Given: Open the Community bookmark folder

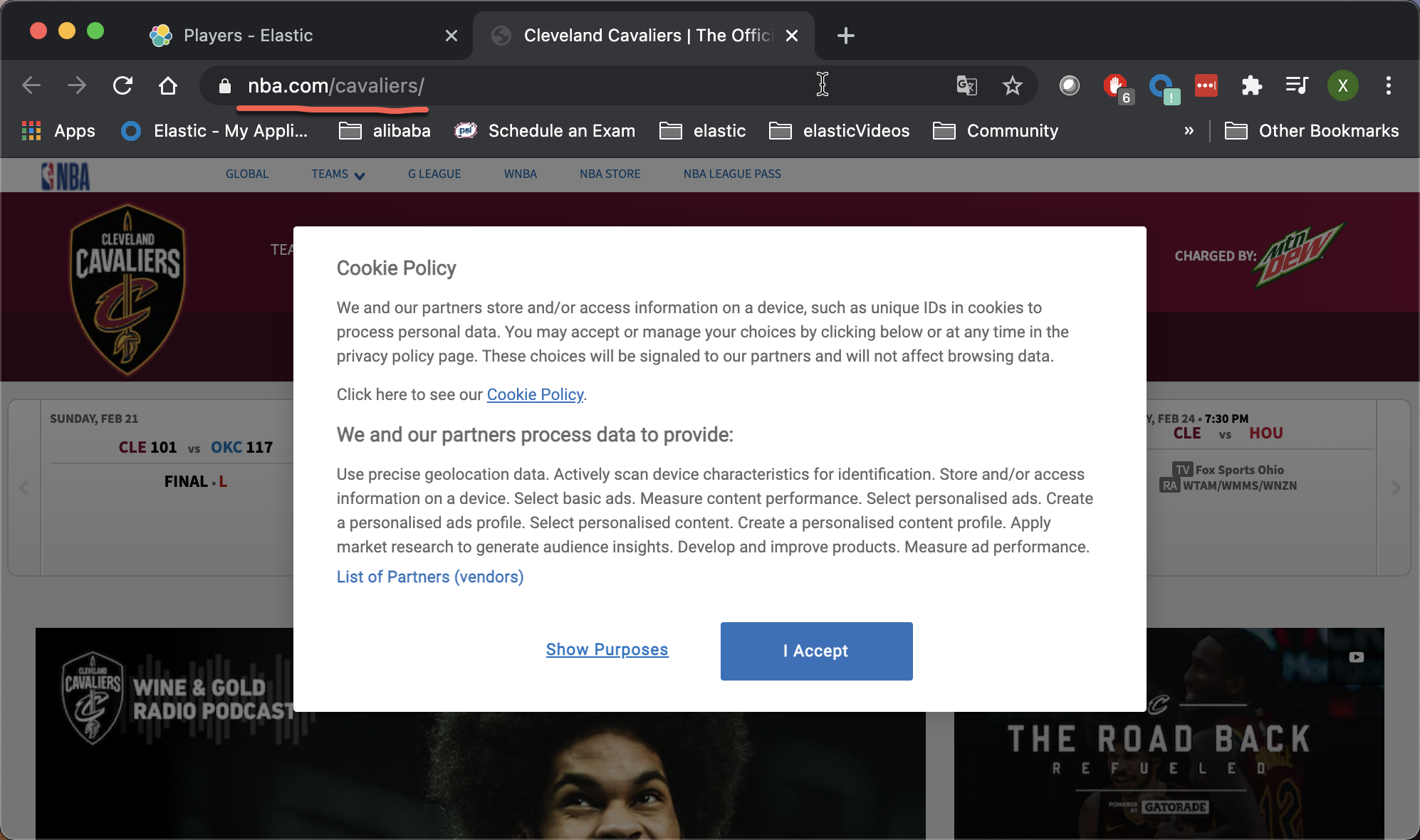Looking at the screenshot, I should [x=996, y=131].
